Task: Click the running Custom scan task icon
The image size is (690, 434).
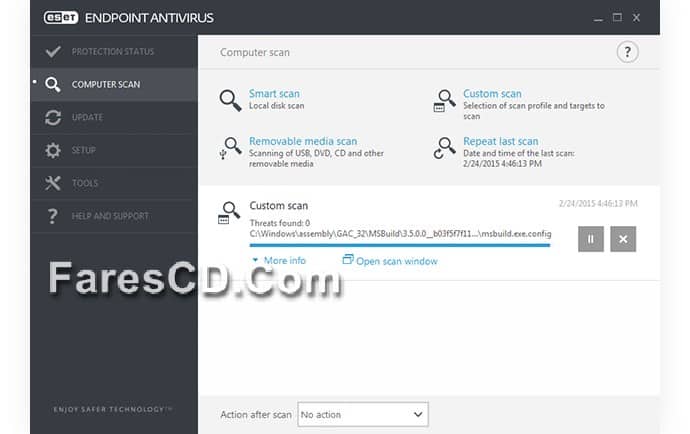Action: [229, 213]
